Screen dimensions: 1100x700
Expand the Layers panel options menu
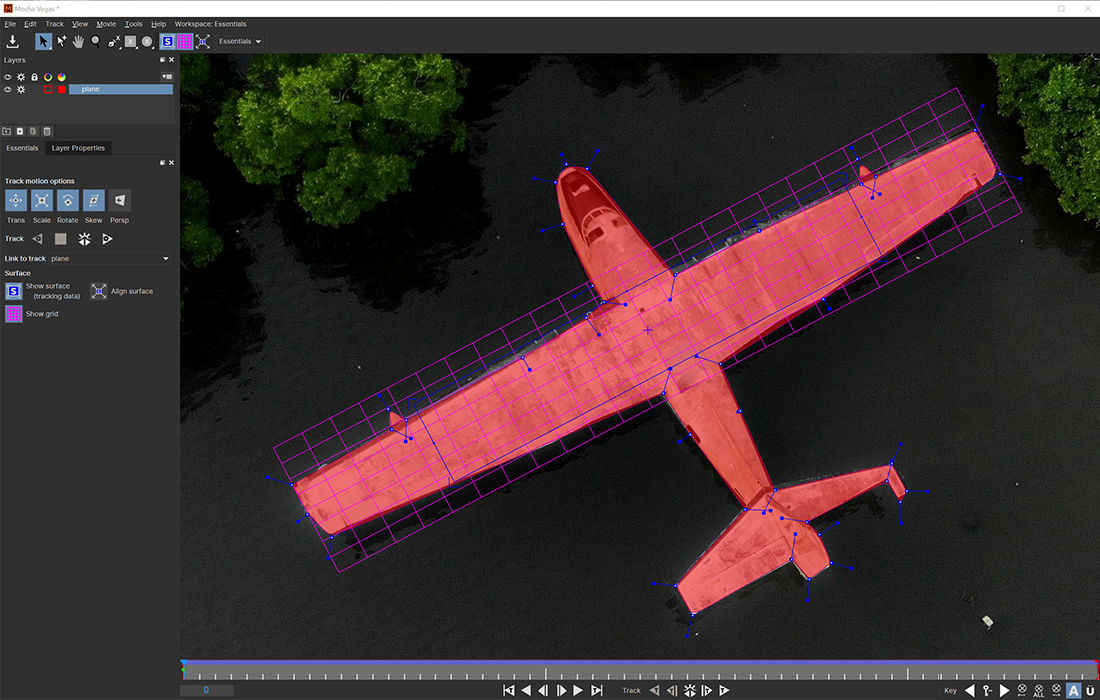pos(167,76)
